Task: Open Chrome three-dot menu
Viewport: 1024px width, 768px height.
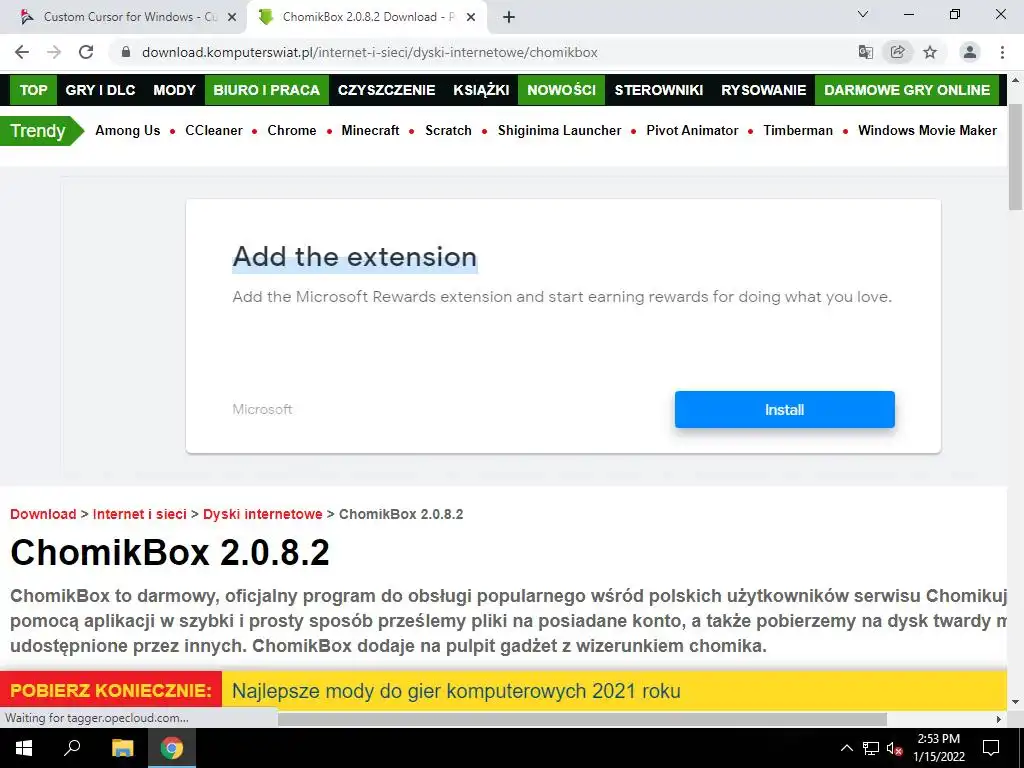Action: pyautogui.click(x=1002, y=52)
